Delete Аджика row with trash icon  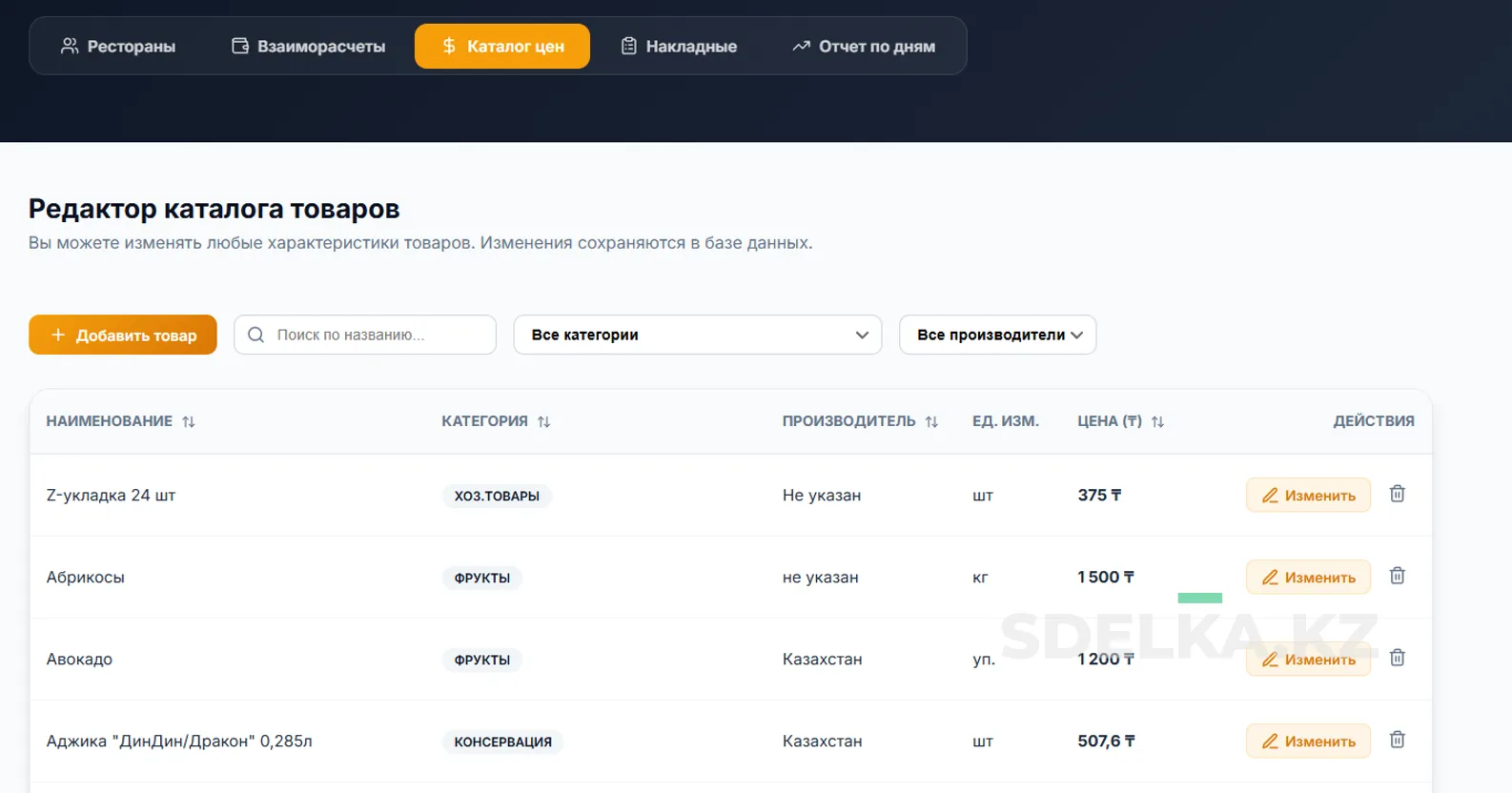point(1398,740)
